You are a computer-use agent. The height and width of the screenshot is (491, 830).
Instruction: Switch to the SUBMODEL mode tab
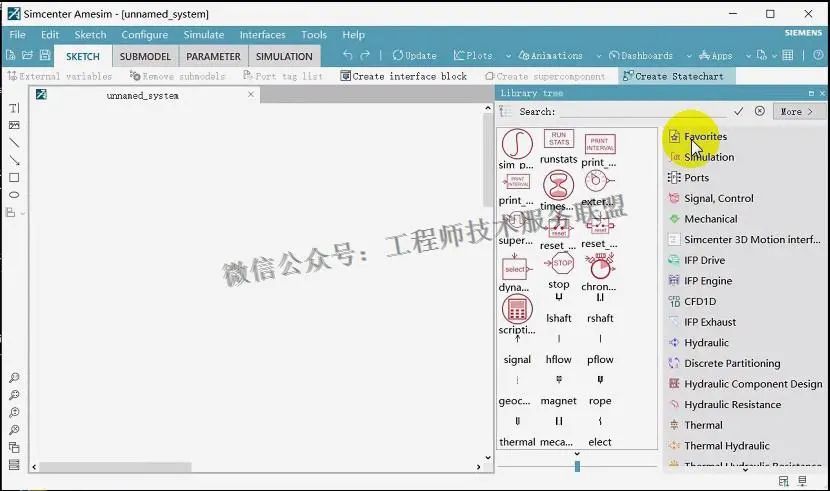(x=145, y=56)
